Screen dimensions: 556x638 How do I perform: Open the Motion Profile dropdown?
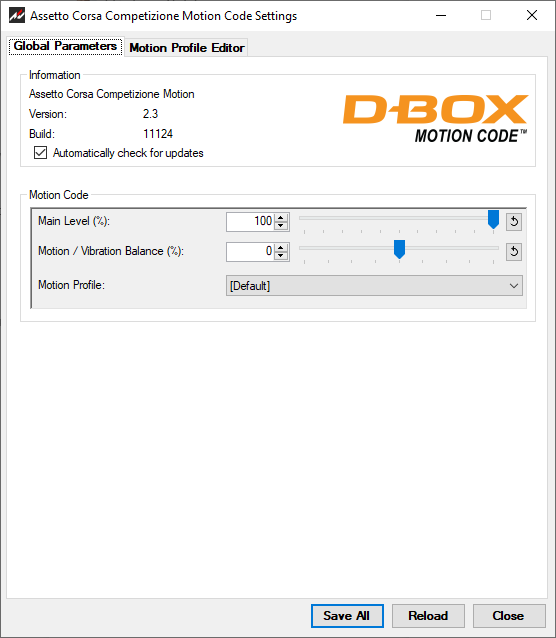click(x=374, y=286)
